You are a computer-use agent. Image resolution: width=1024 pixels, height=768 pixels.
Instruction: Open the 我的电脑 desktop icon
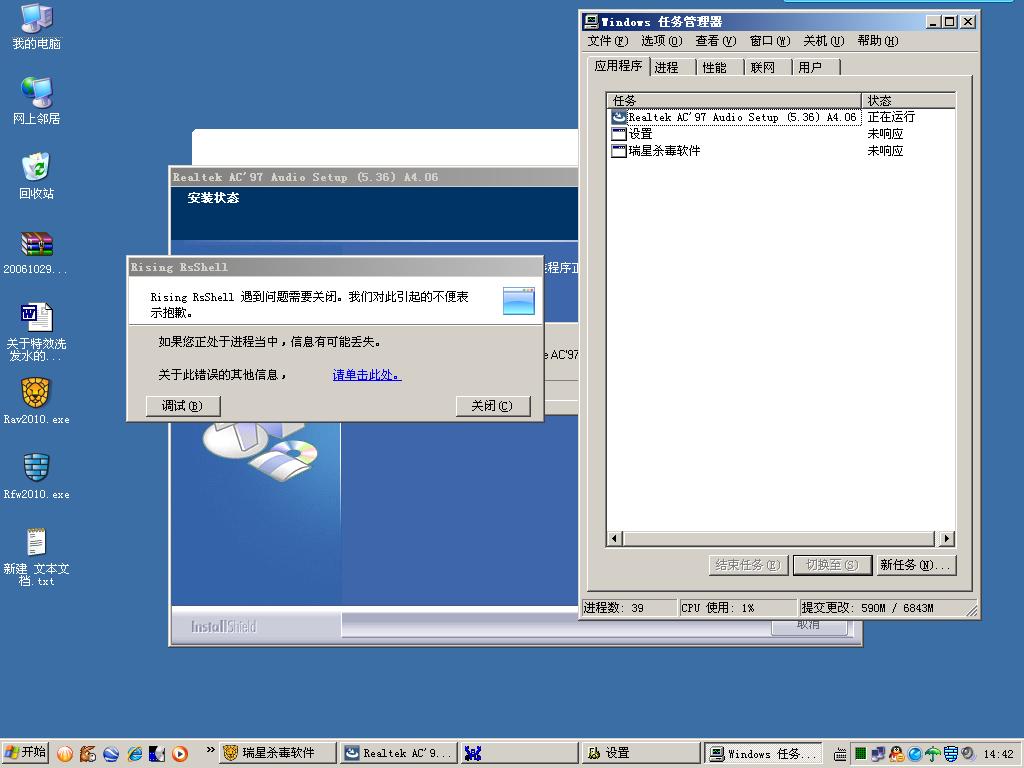pos(37,26)
